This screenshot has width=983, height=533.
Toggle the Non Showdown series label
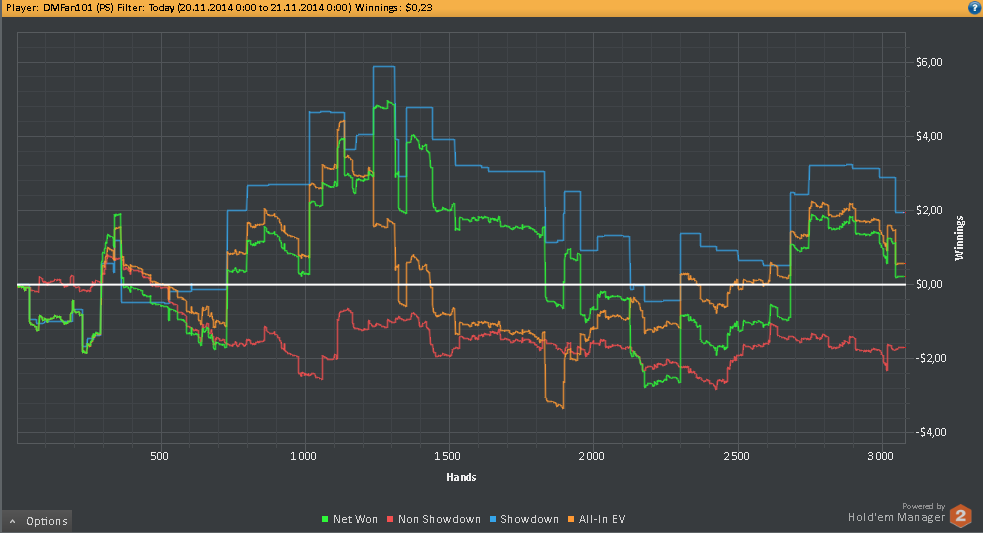tap(439, 519)
